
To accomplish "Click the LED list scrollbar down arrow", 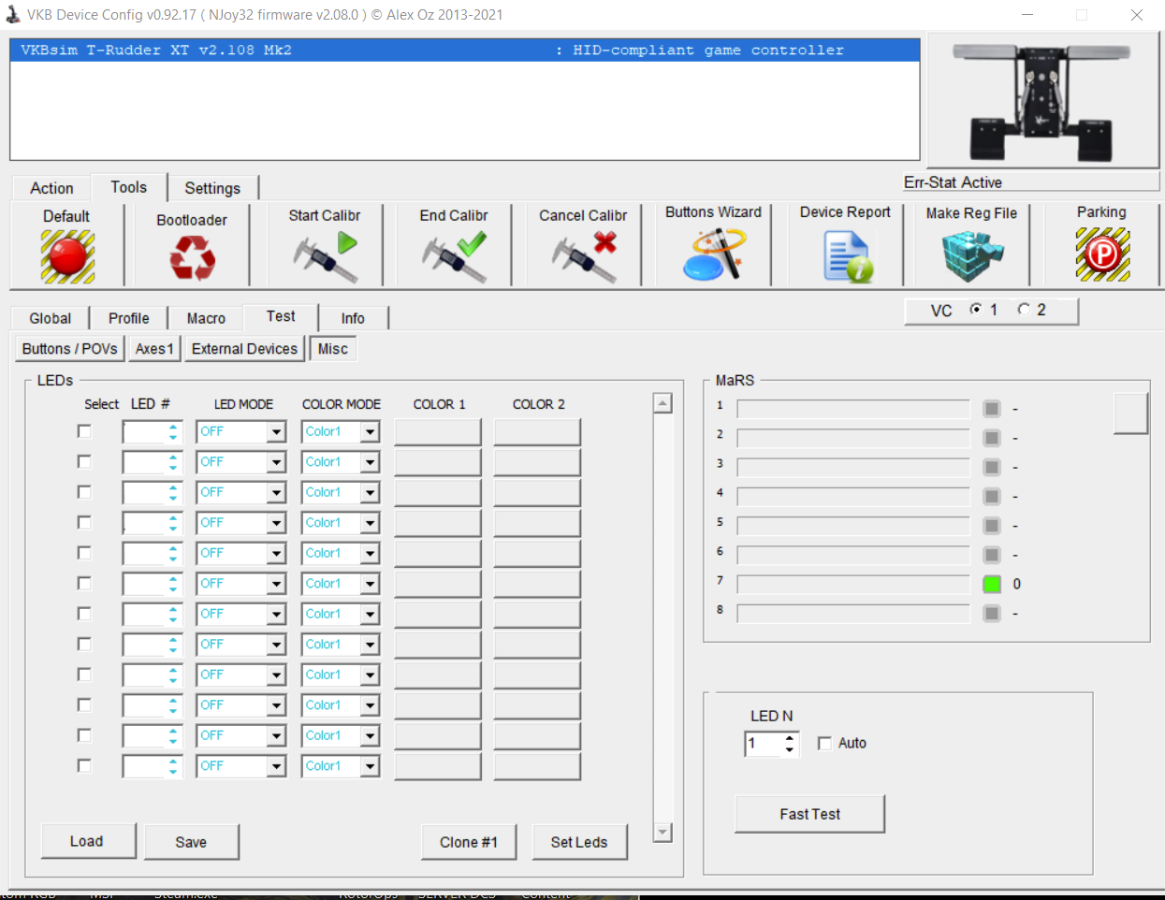I will (662, 832).
